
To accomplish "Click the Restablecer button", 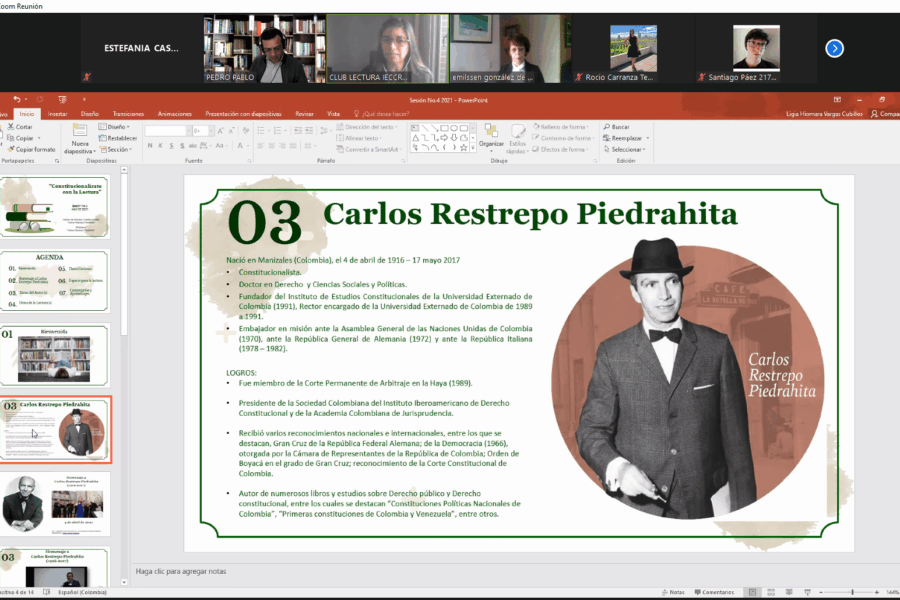I will point(119,138).
